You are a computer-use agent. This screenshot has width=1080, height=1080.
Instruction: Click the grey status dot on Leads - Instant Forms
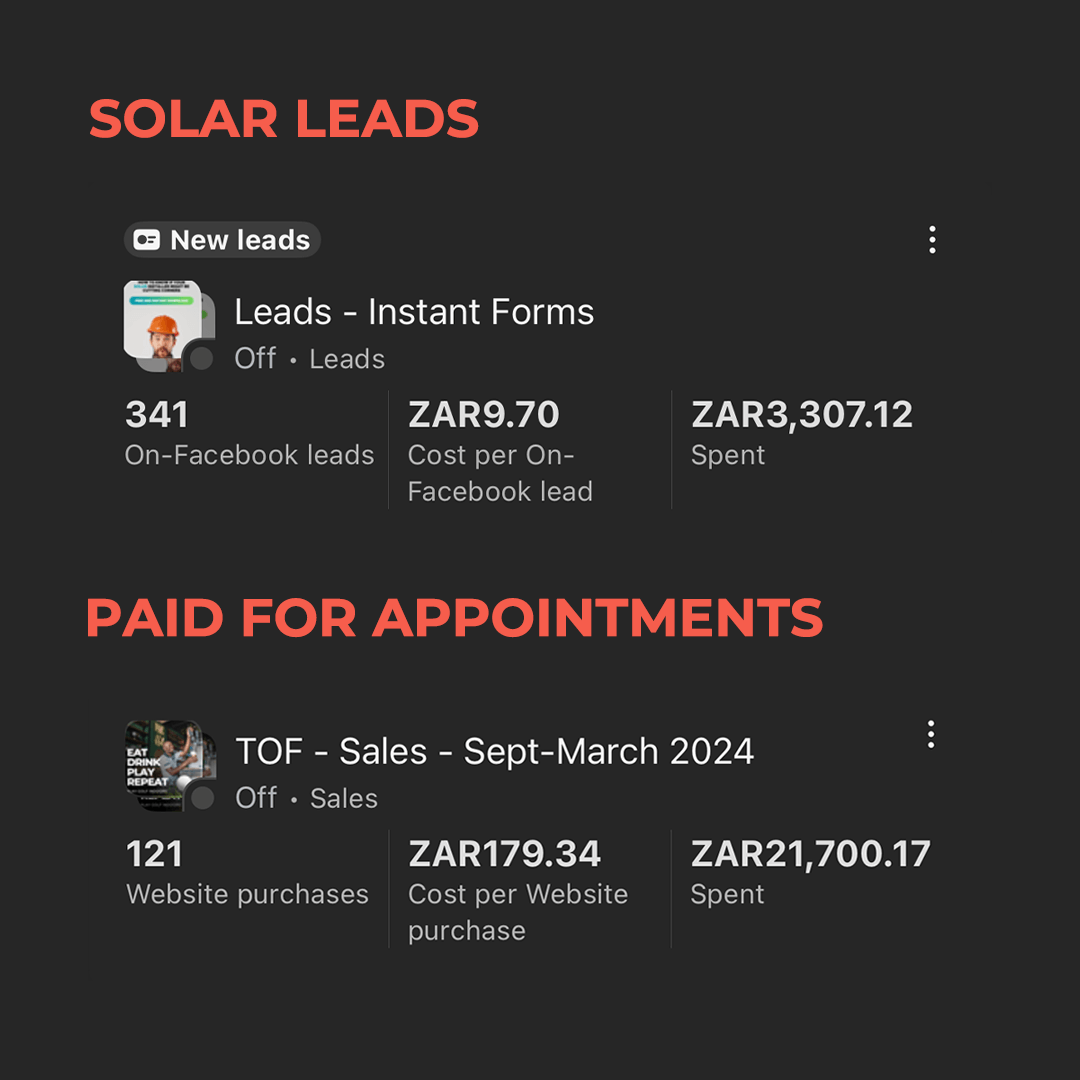click(202, 358)
